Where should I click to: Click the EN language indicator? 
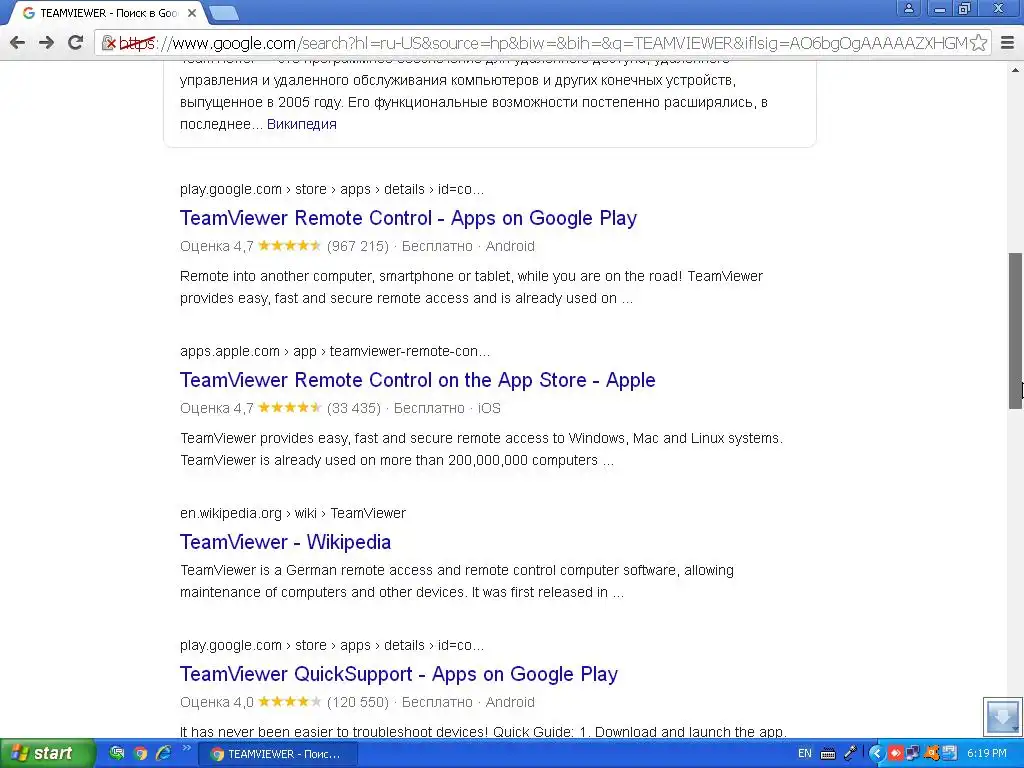pos(805,754)
